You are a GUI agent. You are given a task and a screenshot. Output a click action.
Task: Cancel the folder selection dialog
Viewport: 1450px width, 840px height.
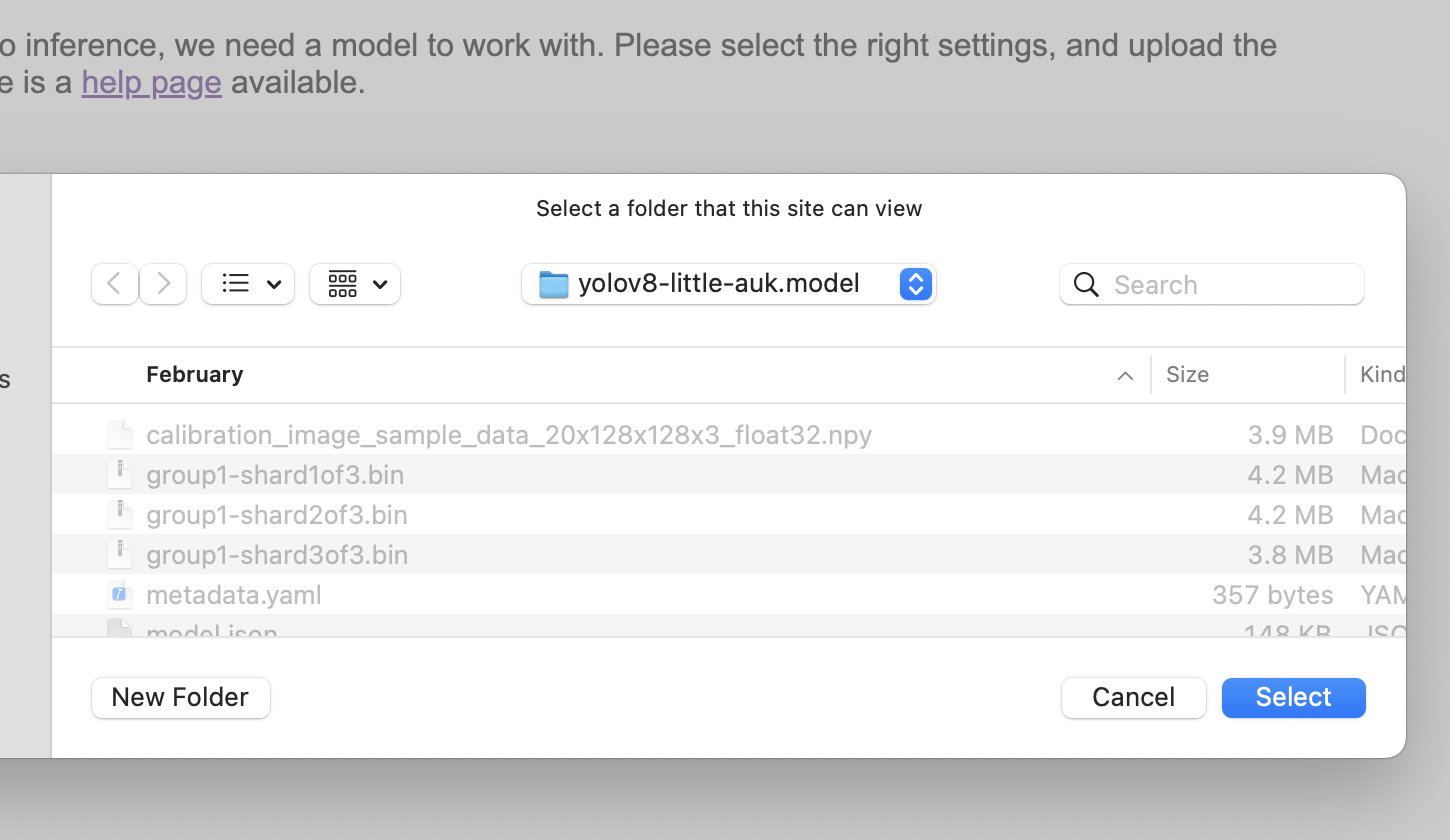[x=1134, y=697]
